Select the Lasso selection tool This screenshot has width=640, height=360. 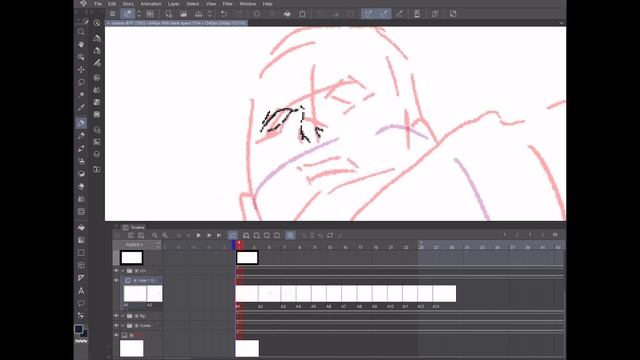click(81, 82)
